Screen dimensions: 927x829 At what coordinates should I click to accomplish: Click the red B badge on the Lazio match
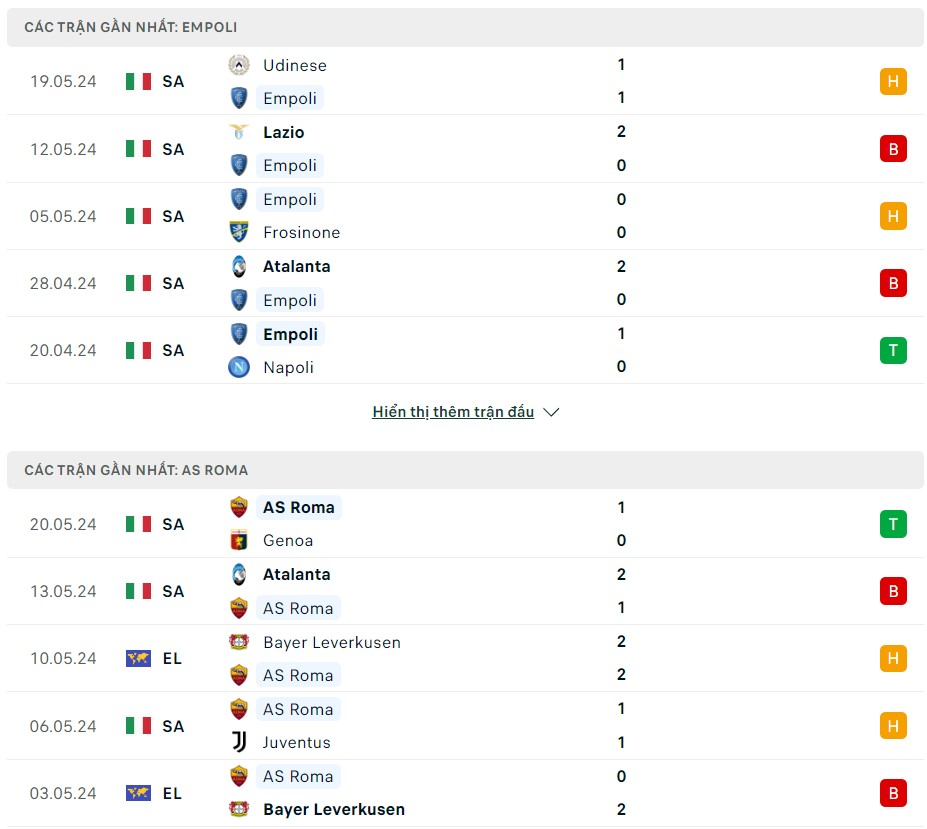click(892, 148)
